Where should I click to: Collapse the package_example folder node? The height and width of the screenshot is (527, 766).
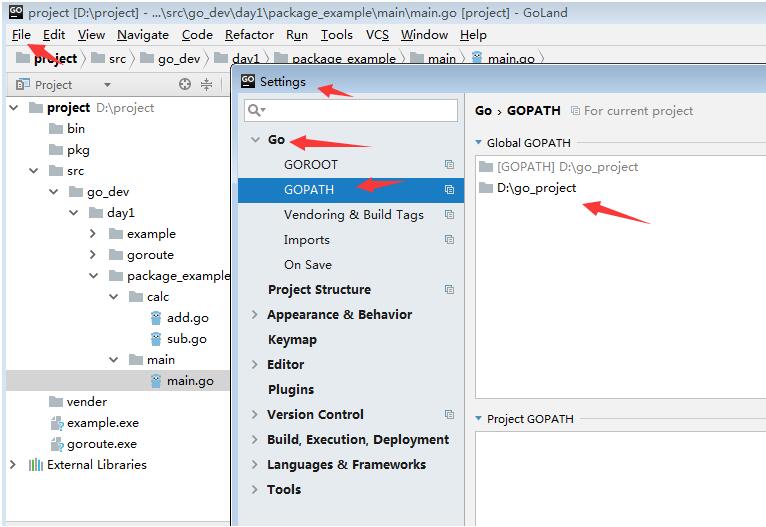click(93, 275)
